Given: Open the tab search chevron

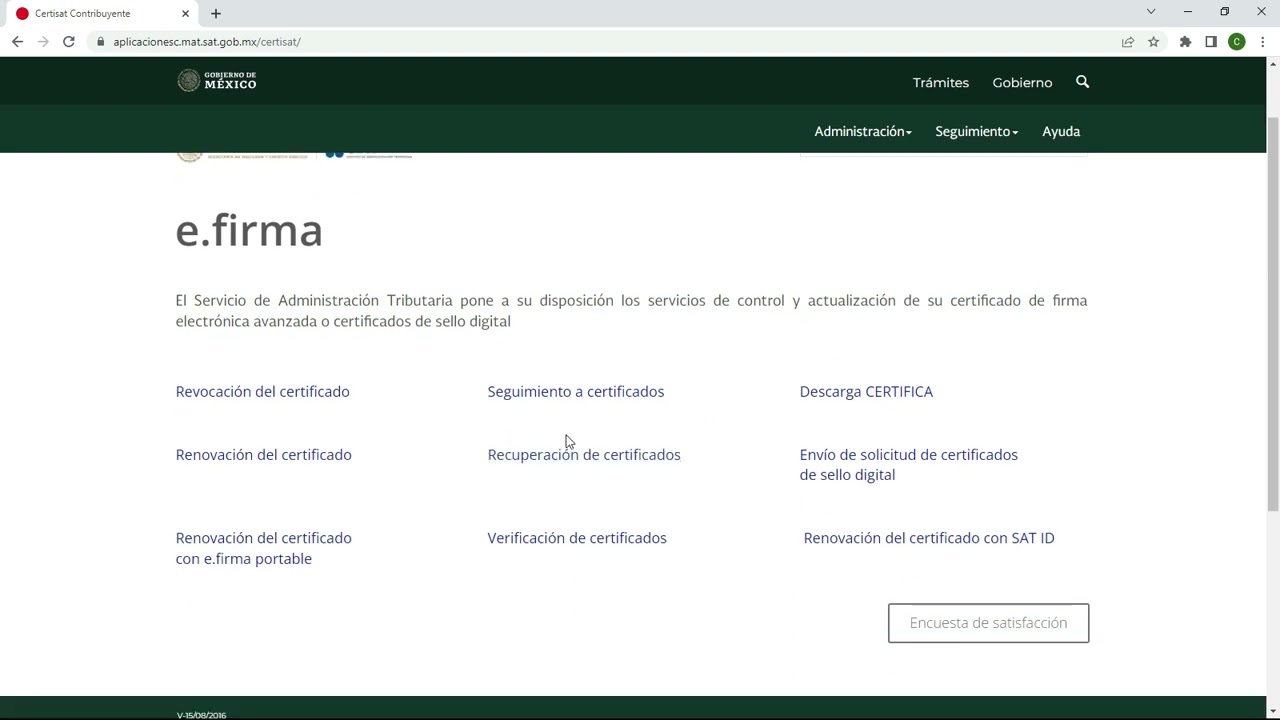Looking at the screenshot, I should 1151,11.
